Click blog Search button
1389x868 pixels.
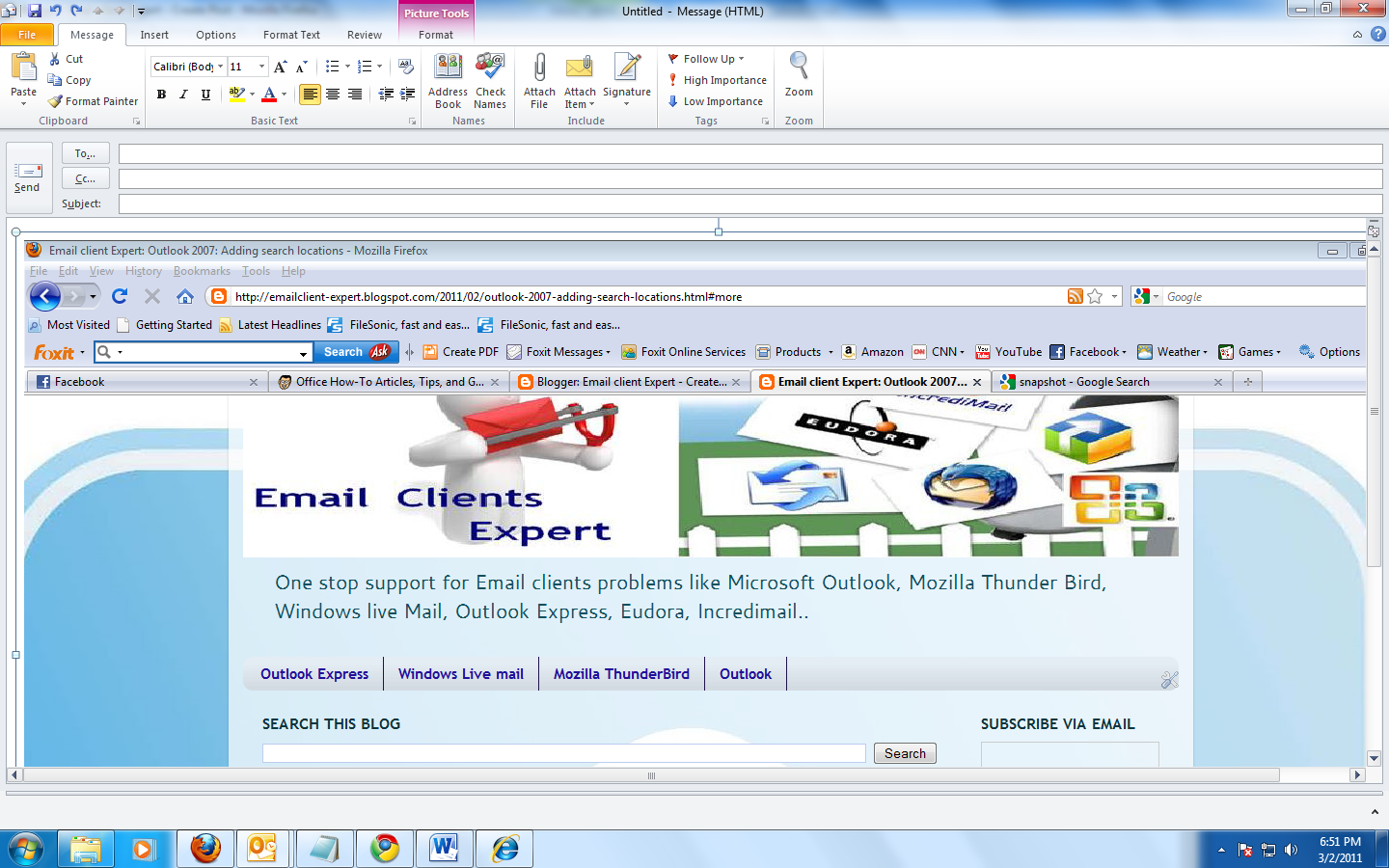click(905, 753)
